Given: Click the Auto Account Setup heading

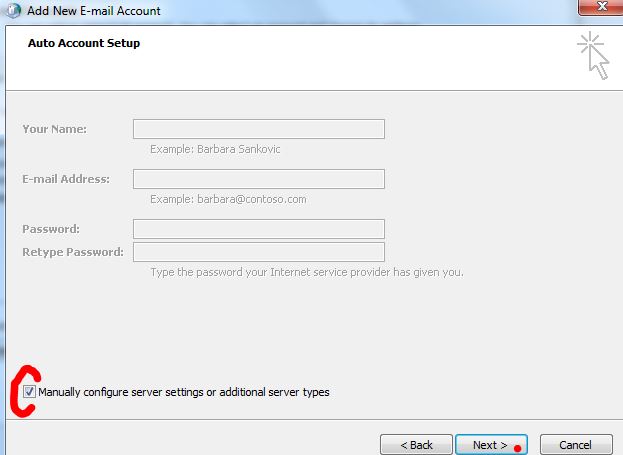Looking at the screenshot, I should (x=84, y=43).
